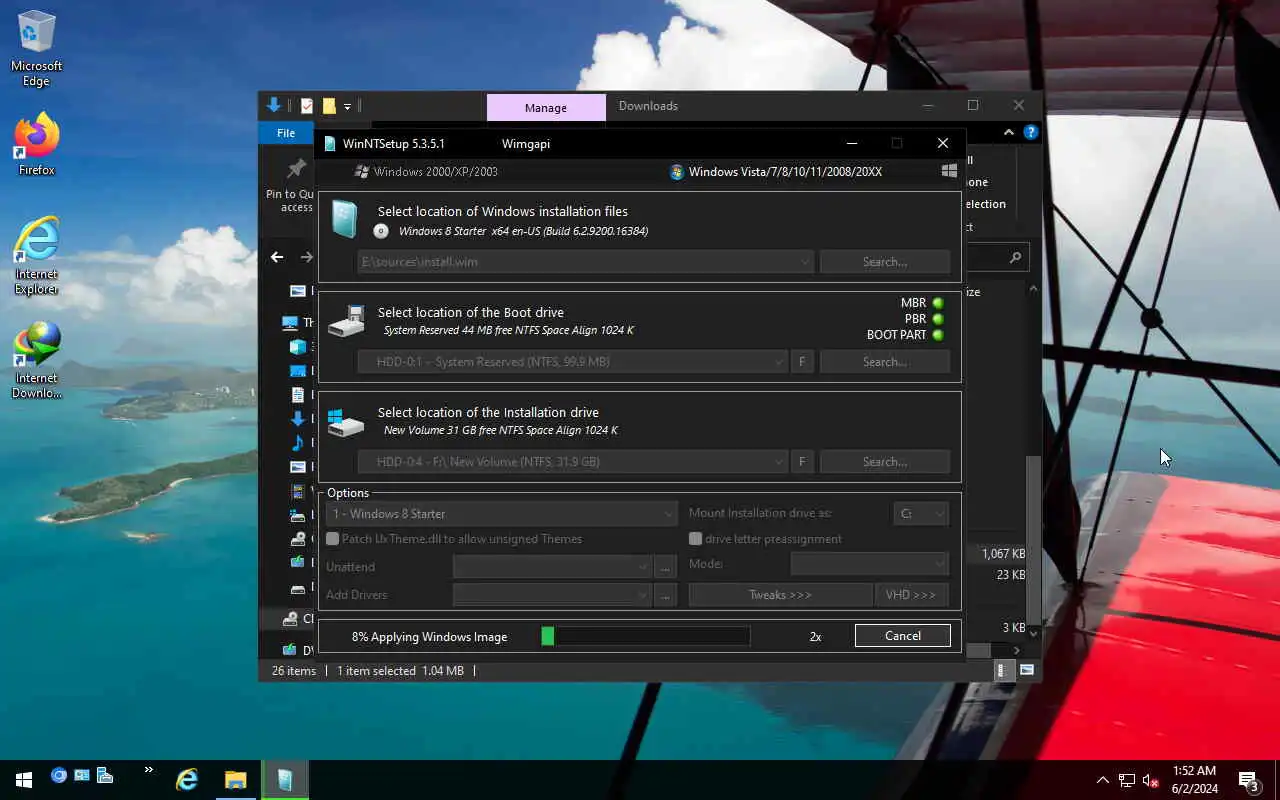
Task: Click the WinNTSetup taskbar icon
Action: pyautogui.click(x=285, y=779)
